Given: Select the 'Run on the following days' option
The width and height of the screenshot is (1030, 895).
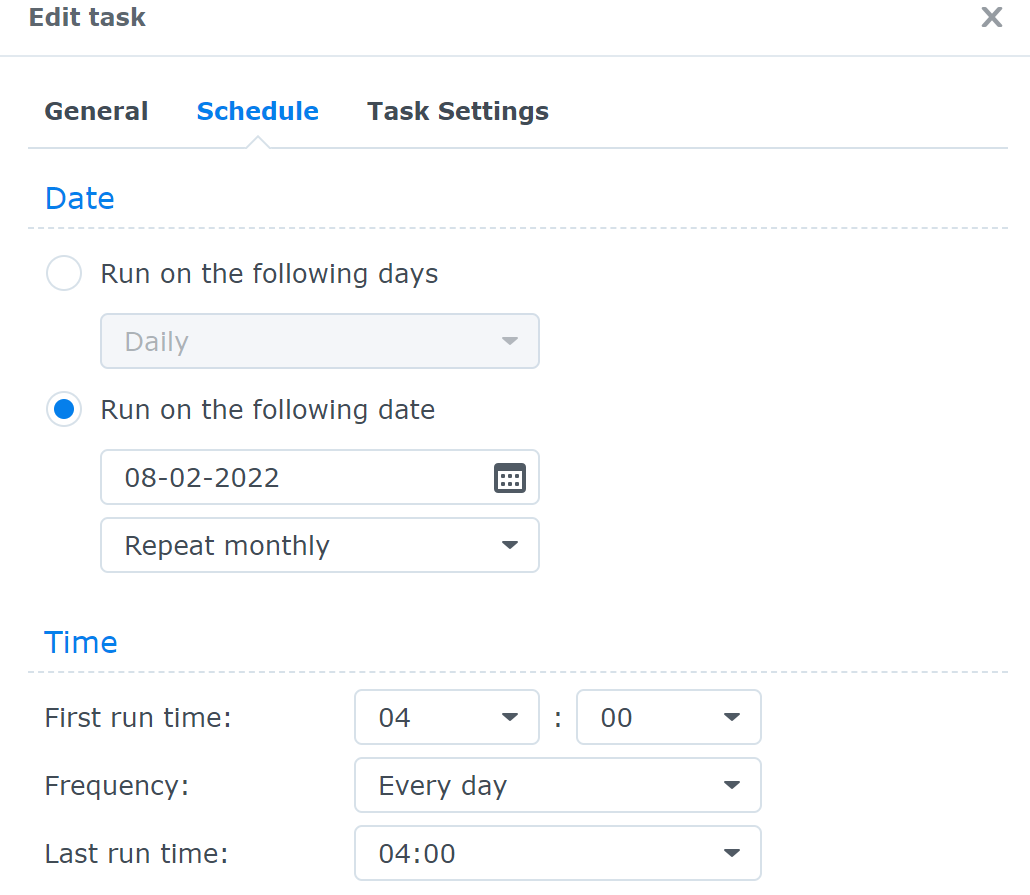Looking at the screenshot, I should [64, 273].
